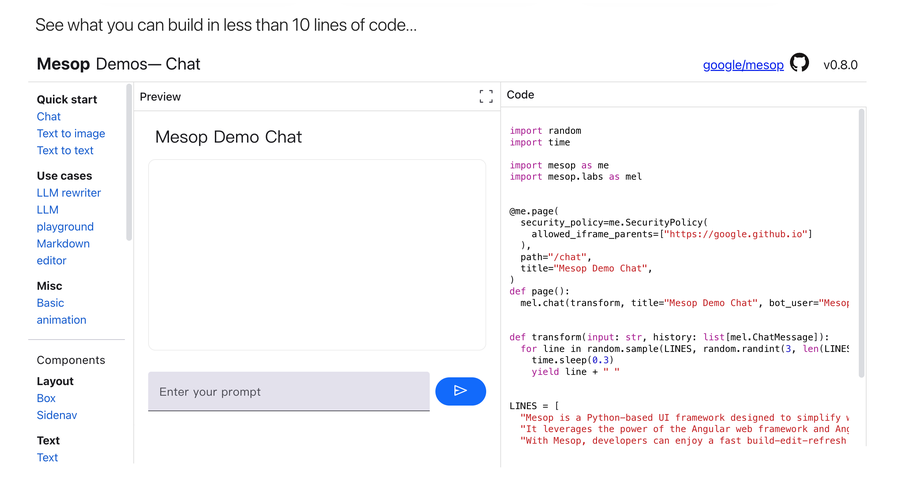Send the prompt with arrow button
The height and width of the screenshot is (485, 899).
(460, 391)
